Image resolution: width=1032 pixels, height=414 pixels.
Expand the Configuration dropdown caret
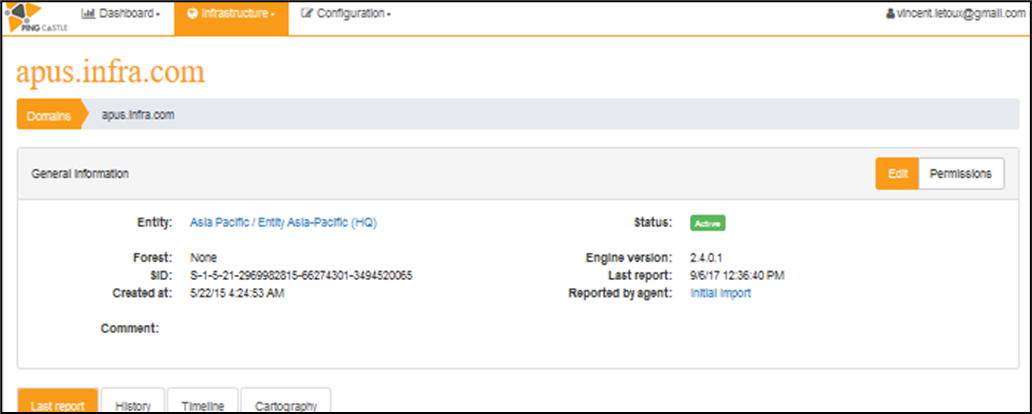(x=388, y=14)
